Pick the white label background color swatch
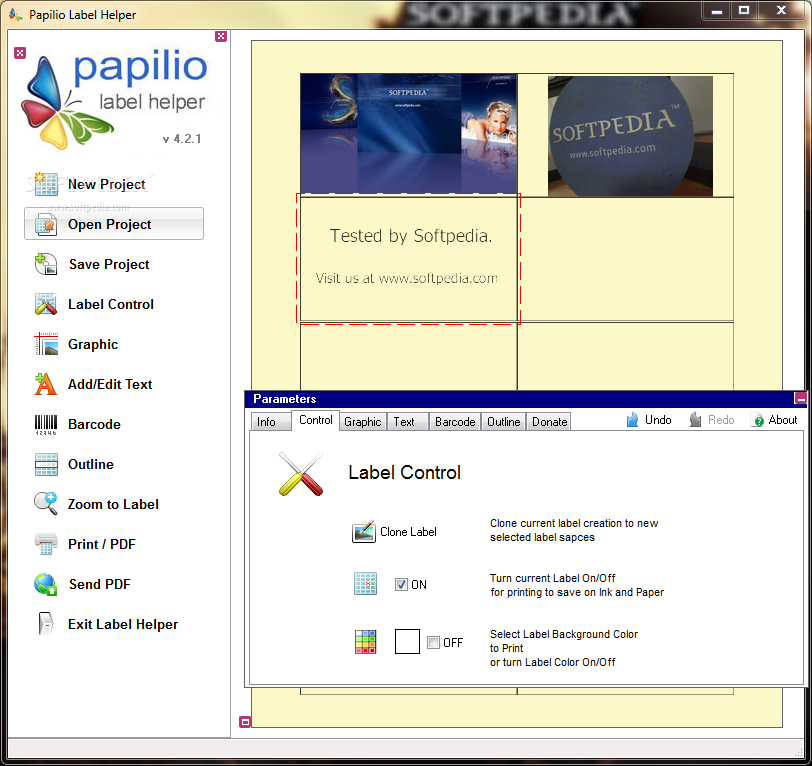 pos(407,642)
